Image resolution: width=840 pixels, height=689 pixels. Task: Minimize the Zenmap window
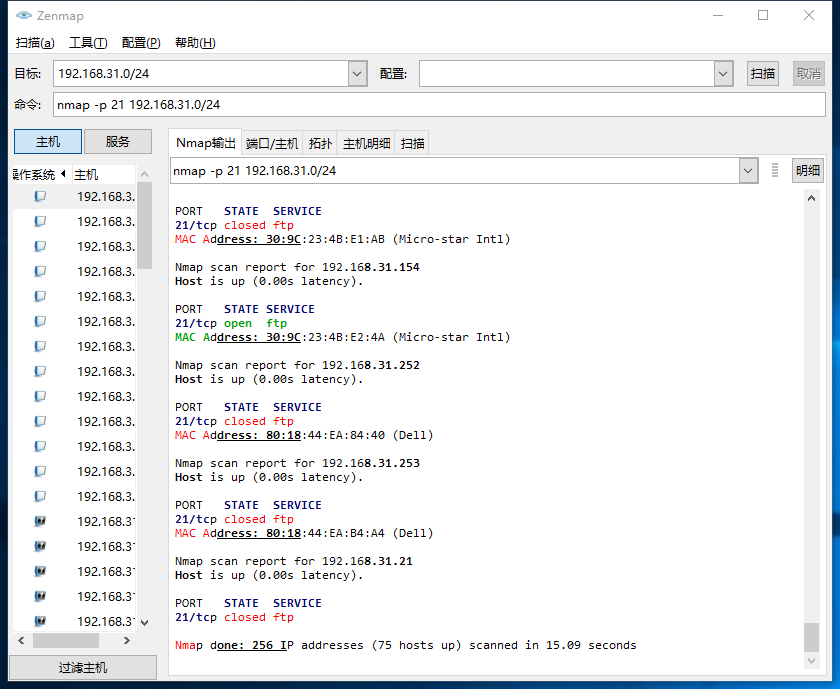click(718, 16)
